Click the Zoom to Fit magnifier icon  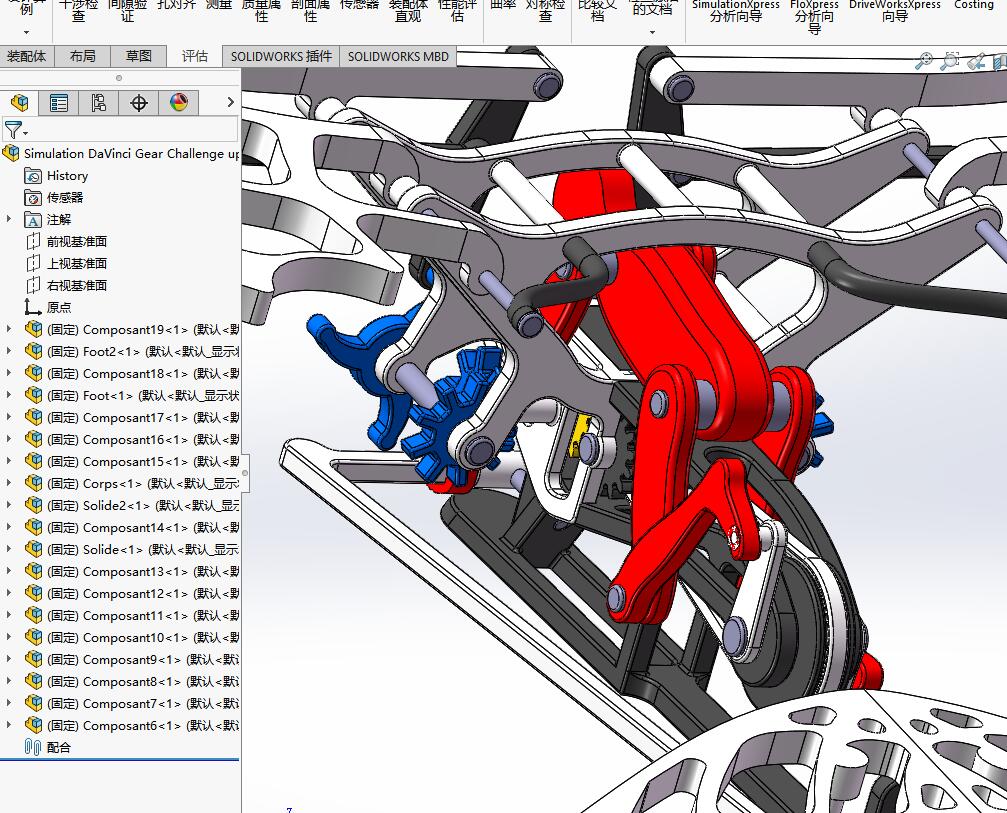(x=924, y=61)
